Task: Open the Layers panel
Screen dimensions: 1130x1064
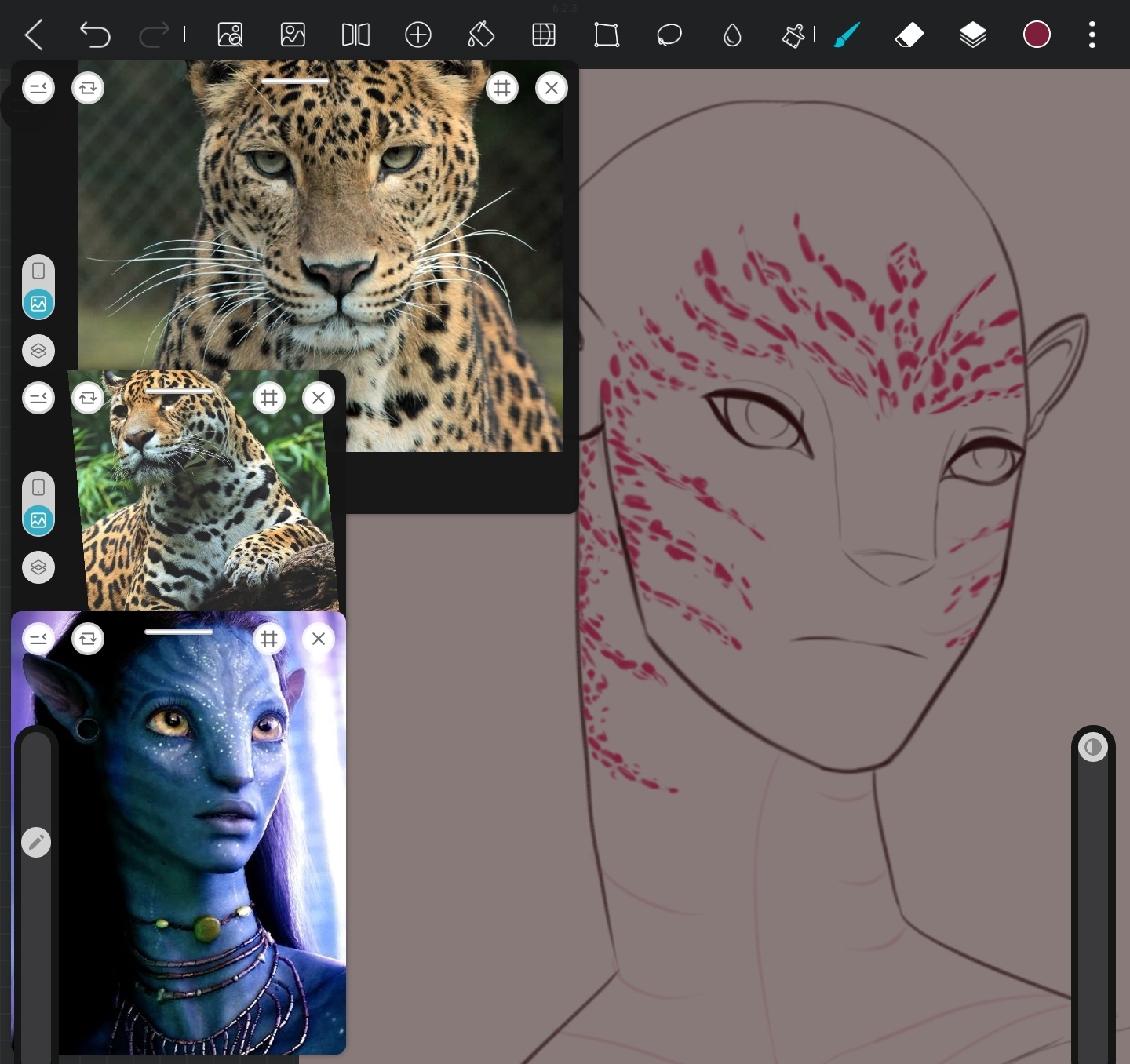Action: tap(972, 35)
